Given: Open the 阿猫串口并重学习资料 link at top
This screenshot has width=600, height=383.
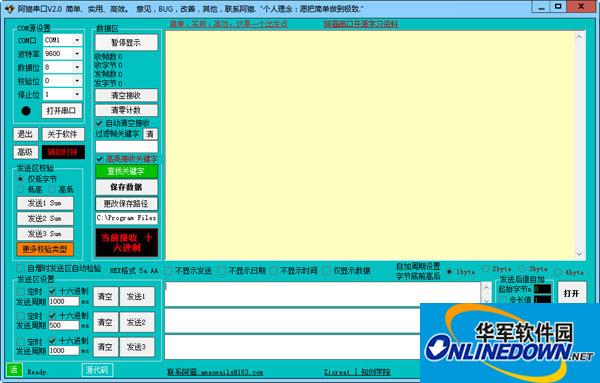Looking at the screenshot, I should [x=360, y=24].
